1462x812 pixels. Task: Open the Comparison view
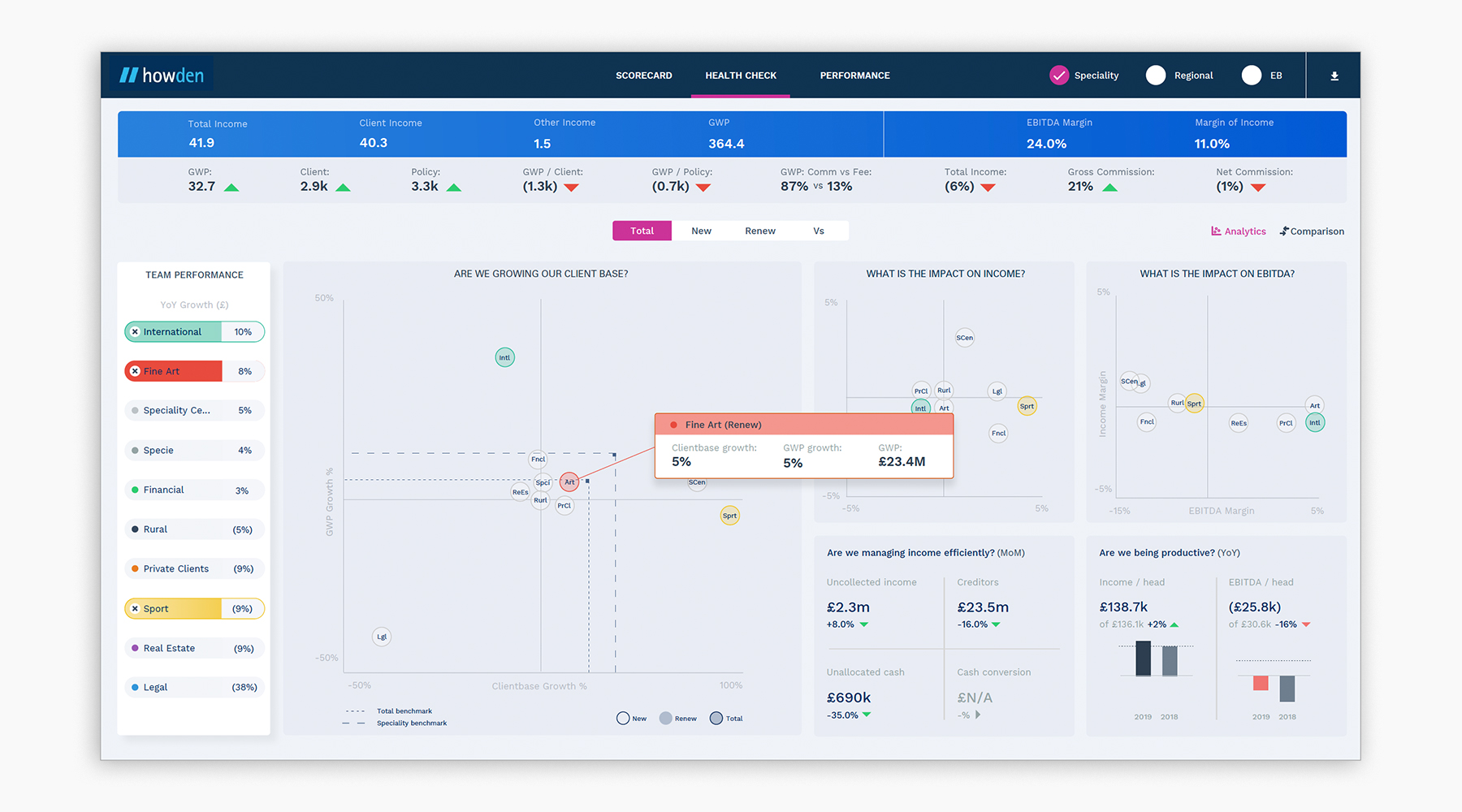point(1312,231)
